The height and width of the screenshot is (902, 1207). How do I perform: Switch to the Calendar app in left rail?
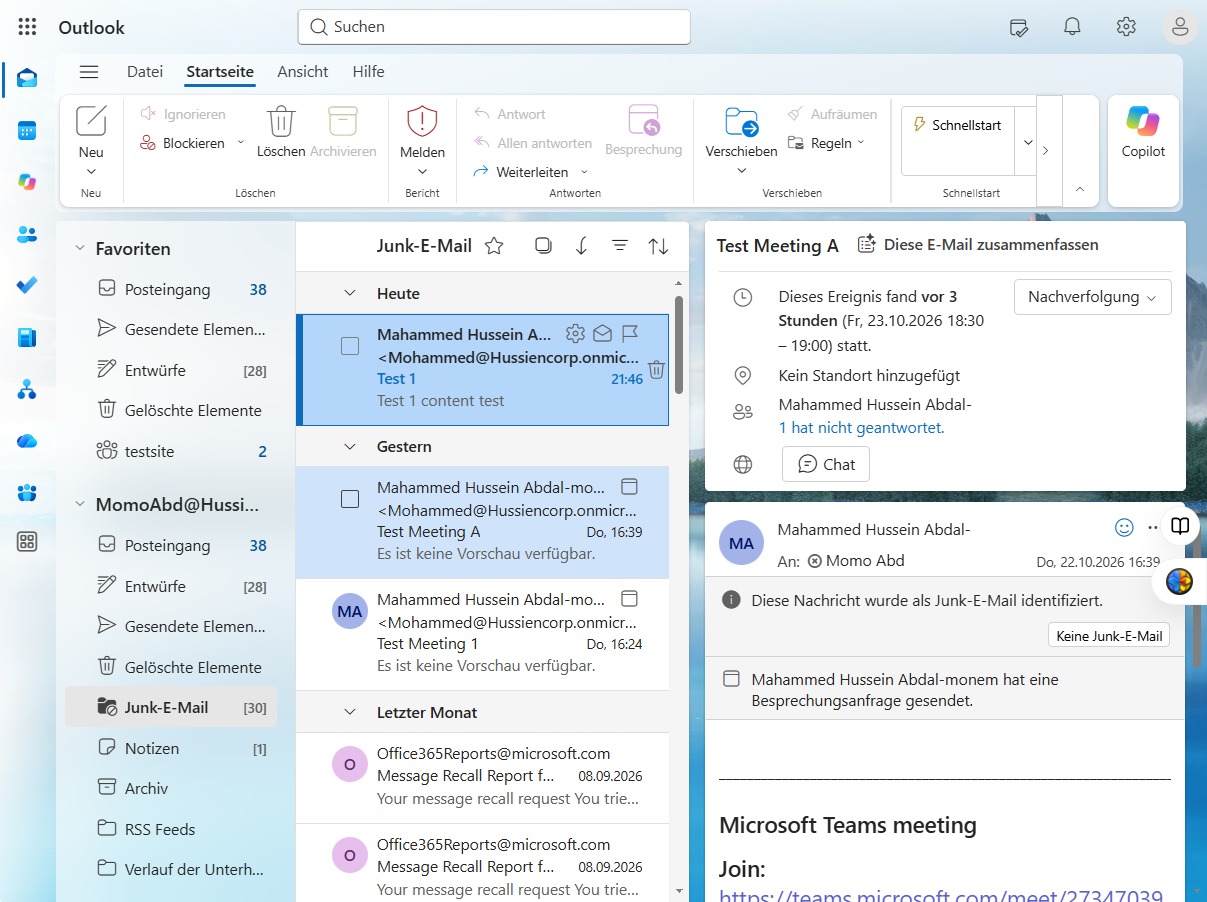[x=27, y=130]
